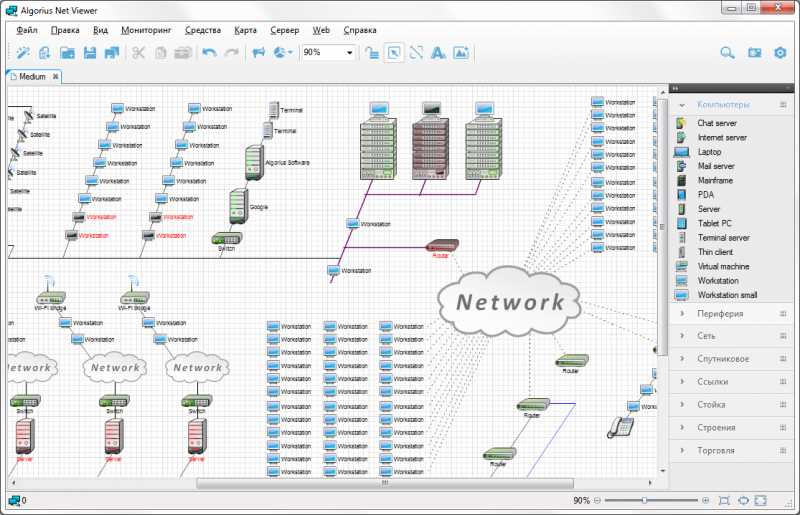Click the save all icon
800x515 pixels.
pyautogui.click(x=112, y=53)
